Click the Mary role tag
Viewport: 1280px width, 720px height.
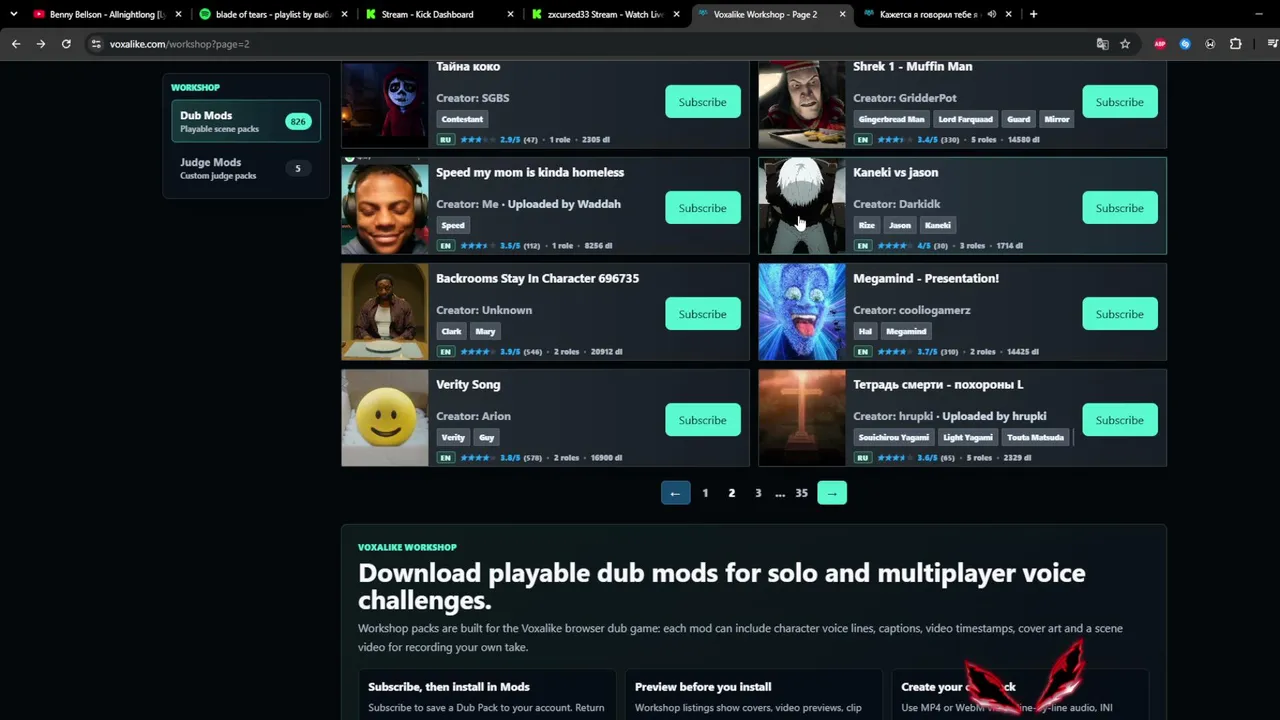[x=485, y=331]
